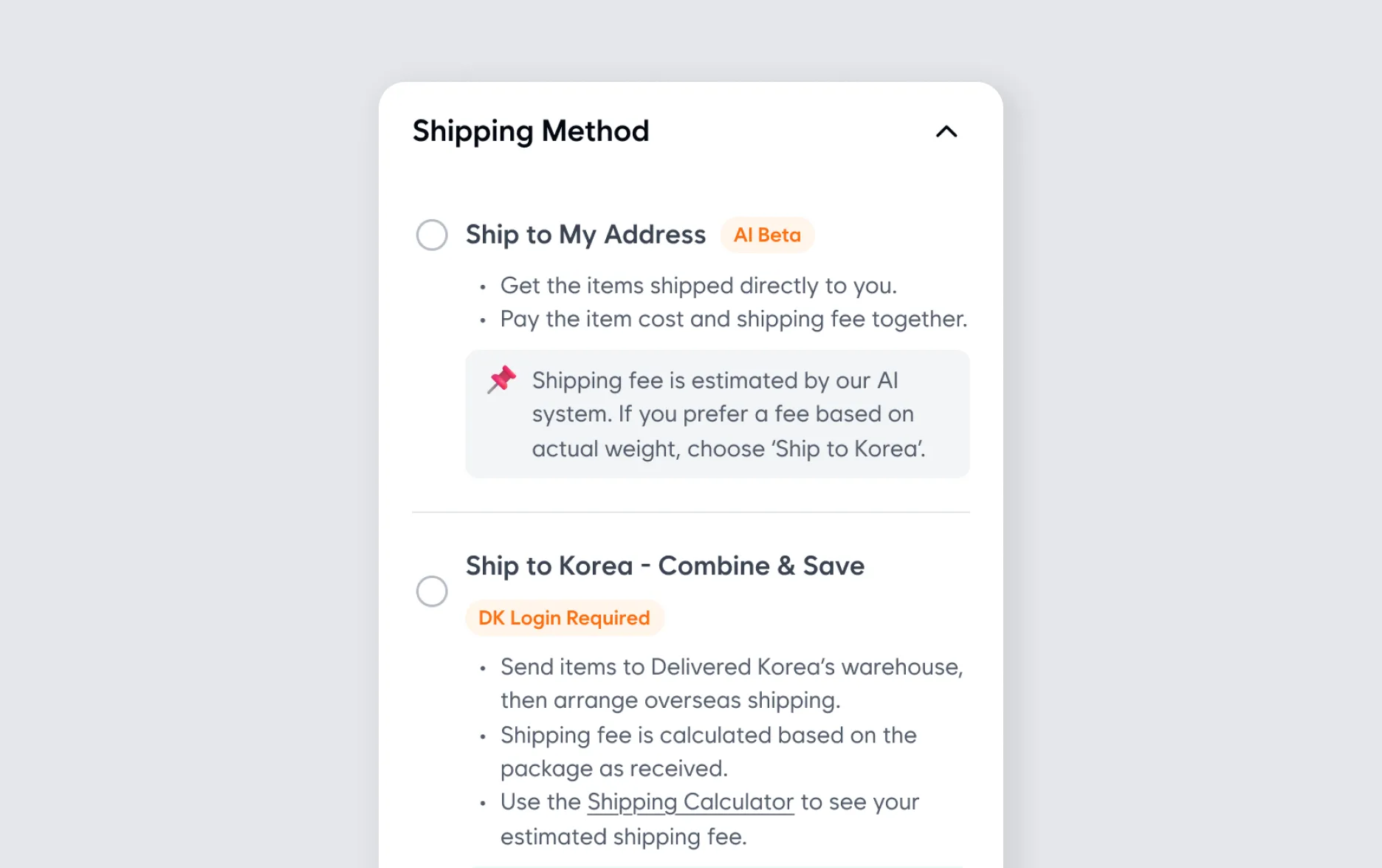Screen dimensions: 1382x868
Task: Click the DK Login Required pill button
Action: click(x=563, y=618)
